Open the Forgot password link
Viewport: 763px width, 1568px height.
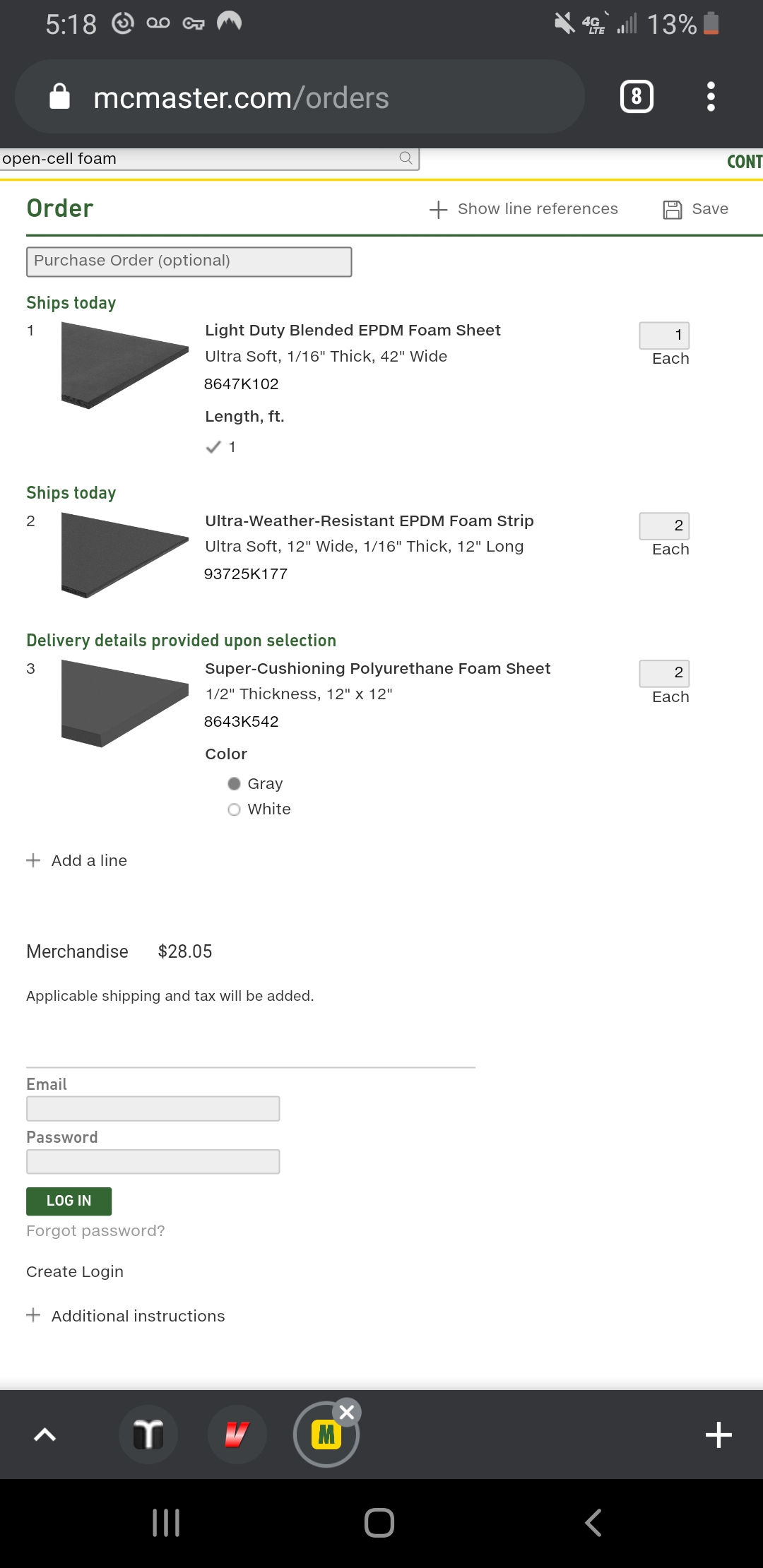pos(95,1231)
